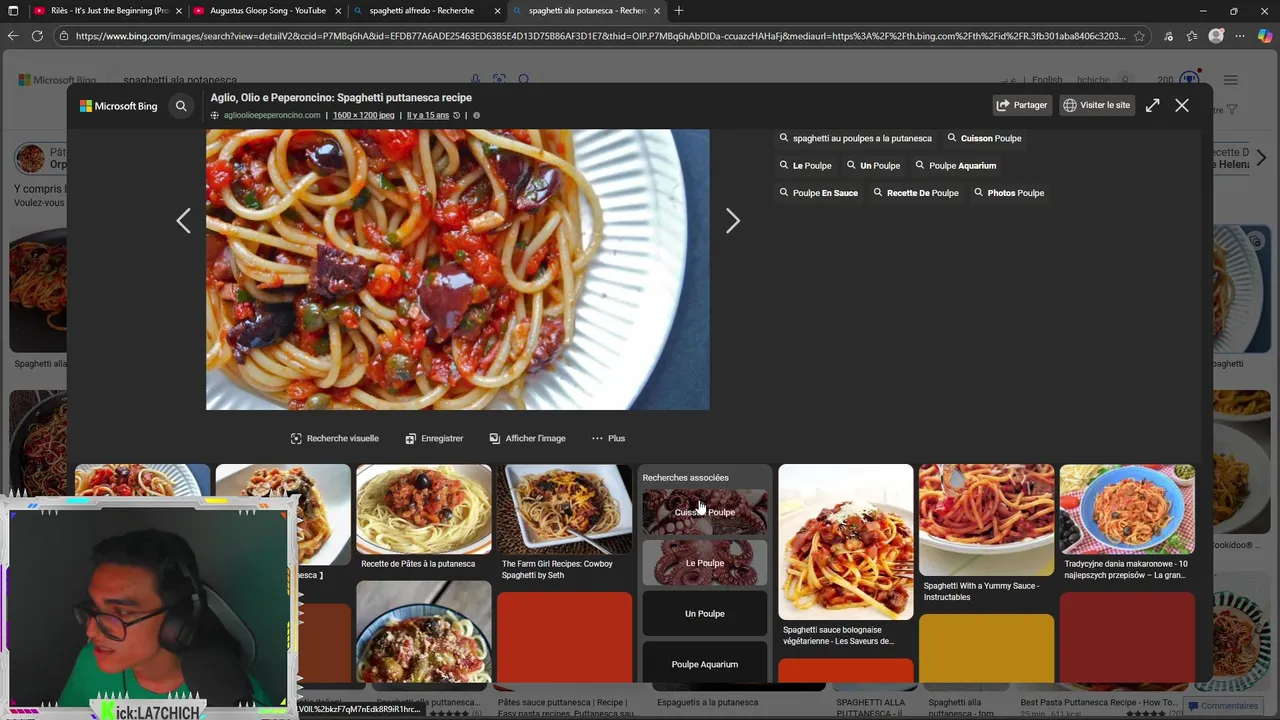
Task: Click microphone voice search icon behind viewer
Action: pos(475,80)
